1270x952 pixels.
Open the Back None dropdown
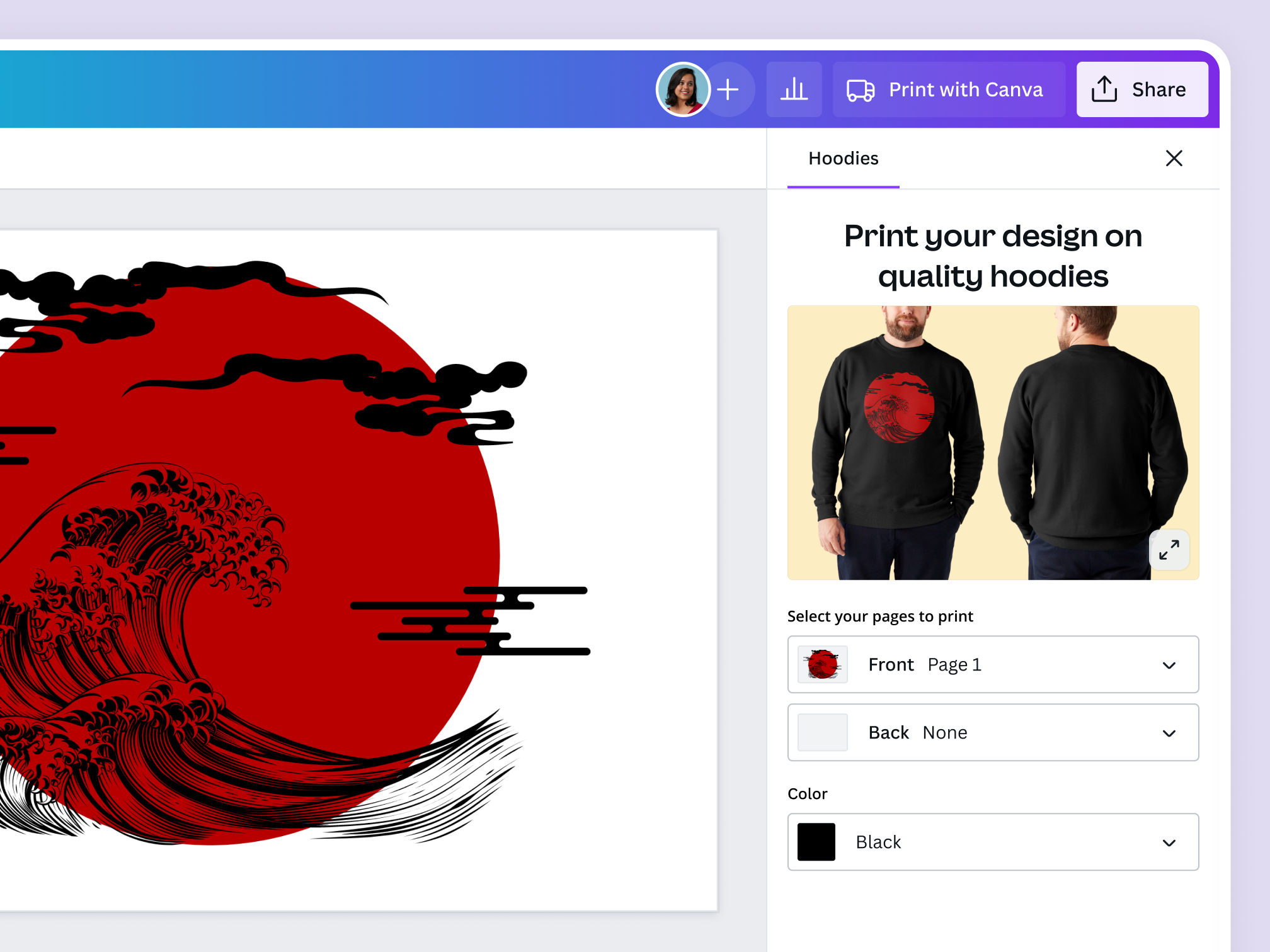coord(1169,733)
